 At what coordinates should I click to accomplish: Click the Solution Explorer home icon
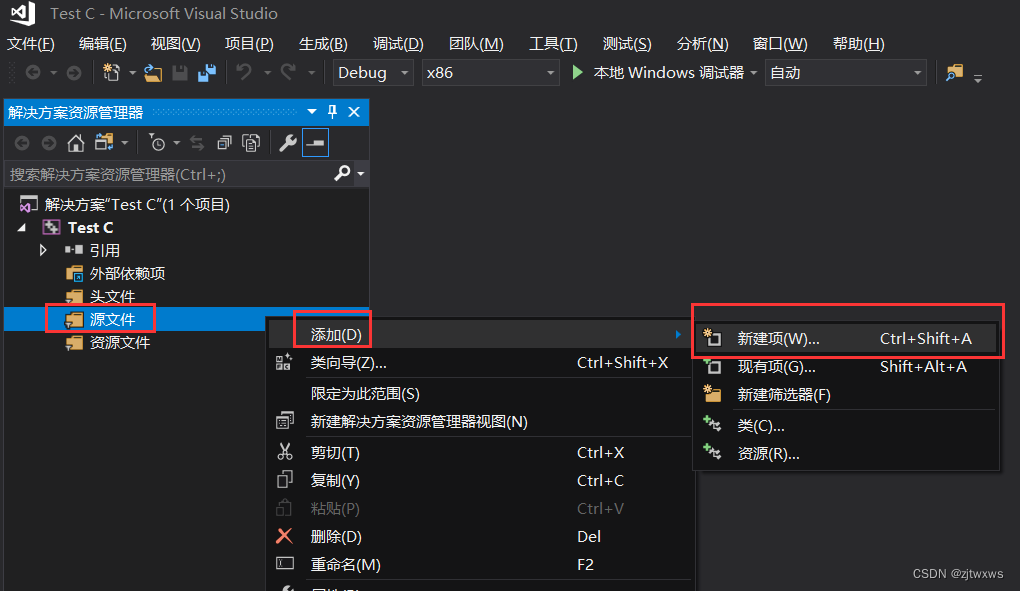point(75,143)
